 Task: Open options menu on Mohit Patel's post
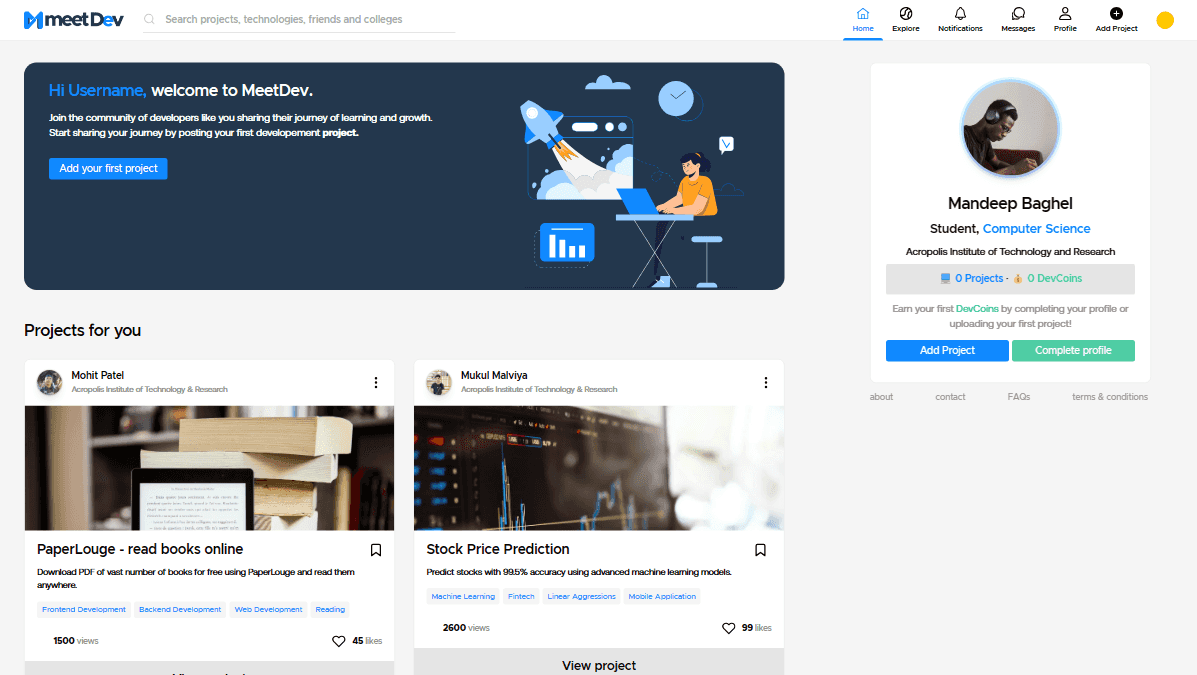[376, 383]
